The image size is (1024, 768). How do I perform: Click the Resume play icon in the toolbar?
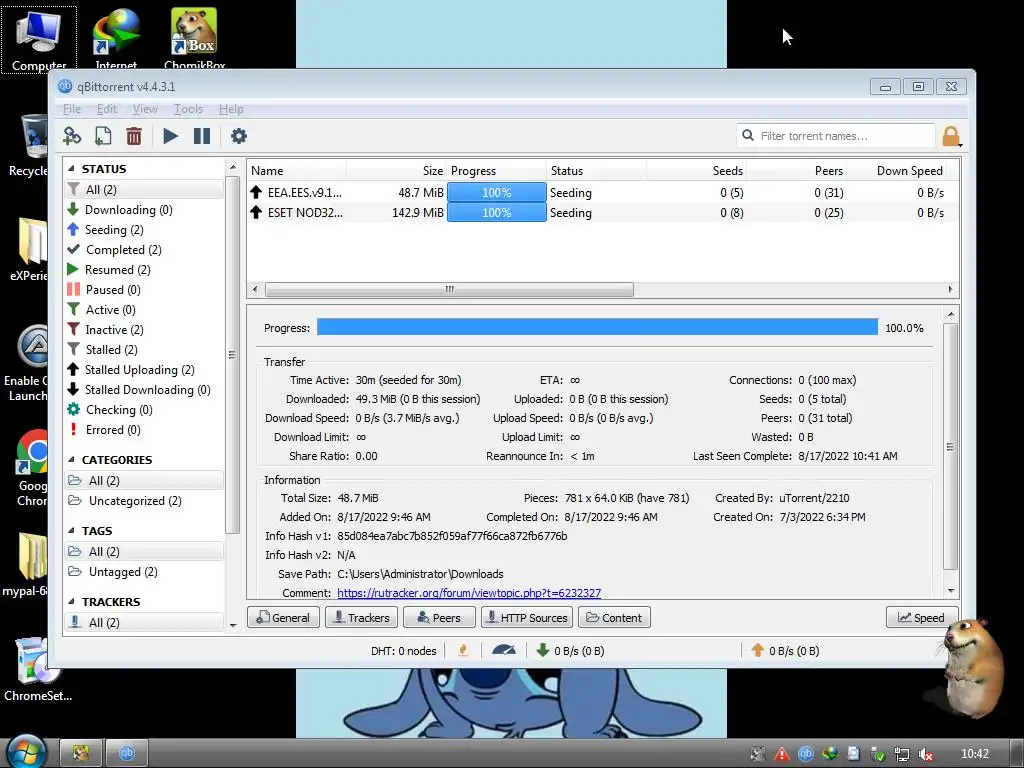point(170,136)
